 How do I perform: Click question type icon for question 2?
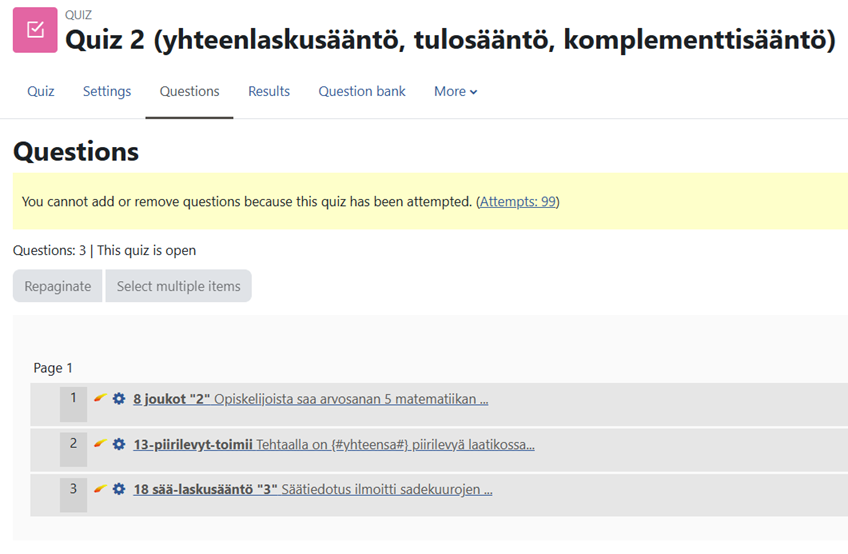point(100,444)
